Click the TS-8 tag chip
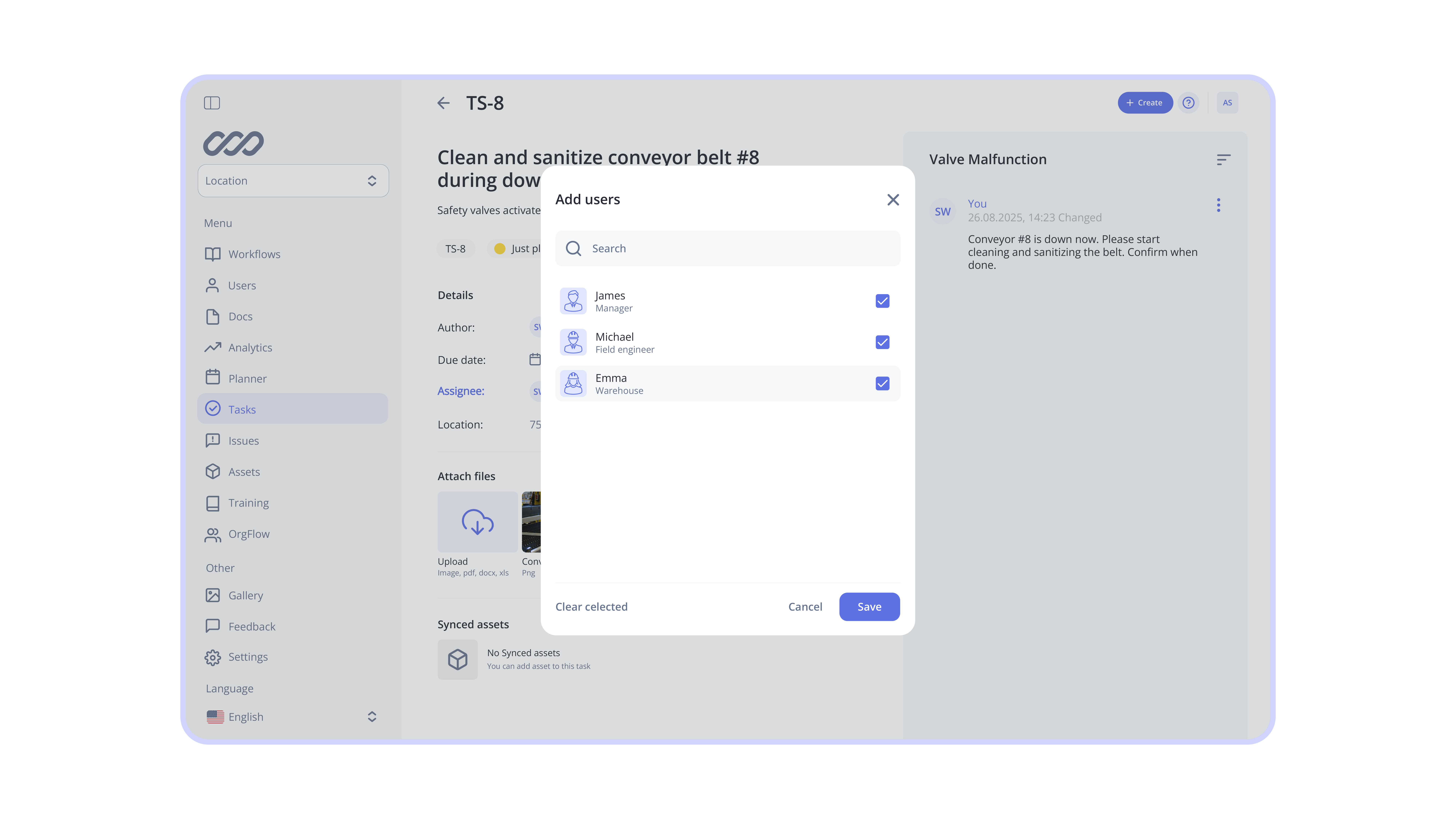Viewport: 1456px width, 819px height. [x=456, y=249]
